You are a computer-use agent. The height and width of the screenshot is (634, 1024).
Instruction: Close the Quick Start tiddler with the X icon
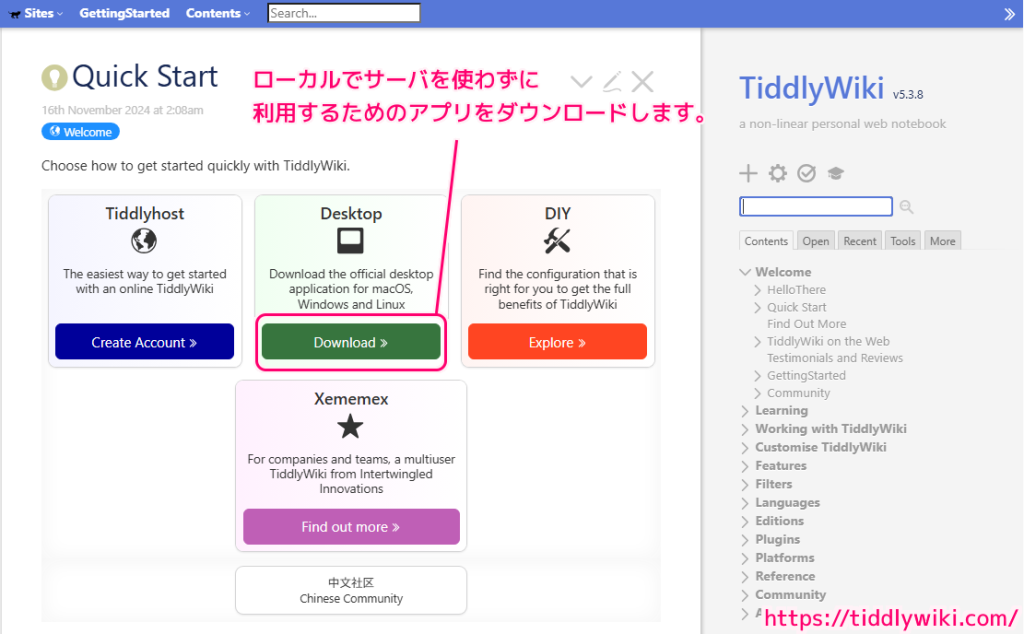pos(642,81)
